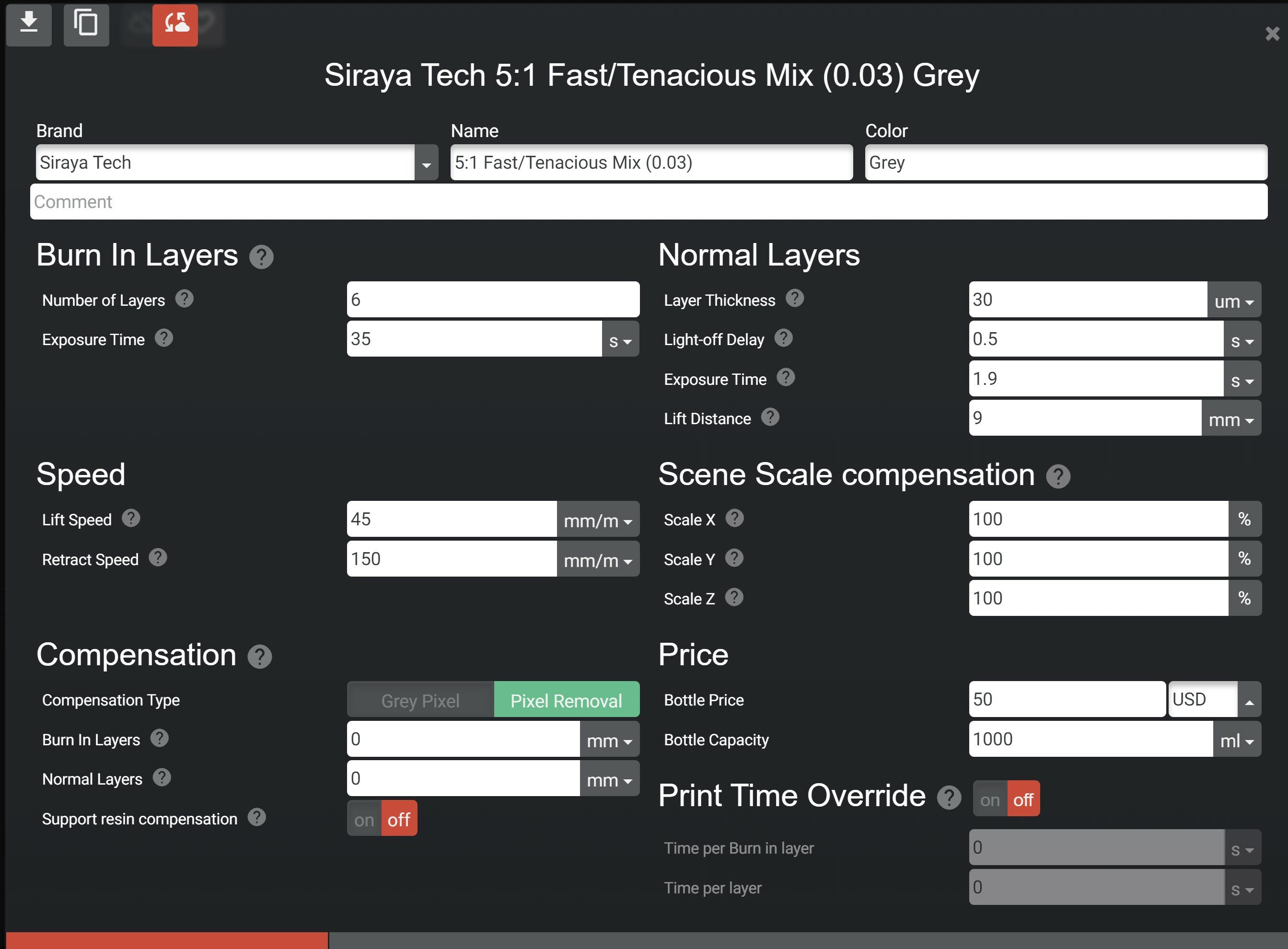Open help for Lift Speed

131,518
